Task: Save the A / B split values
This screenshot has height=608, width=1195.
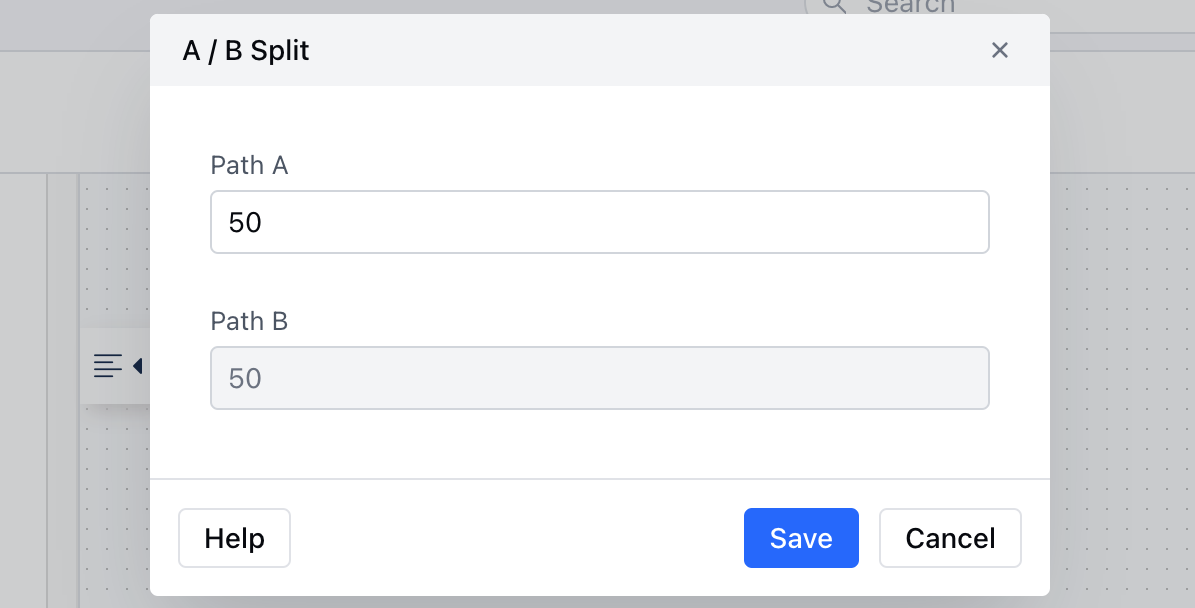Action: point(801,538)
